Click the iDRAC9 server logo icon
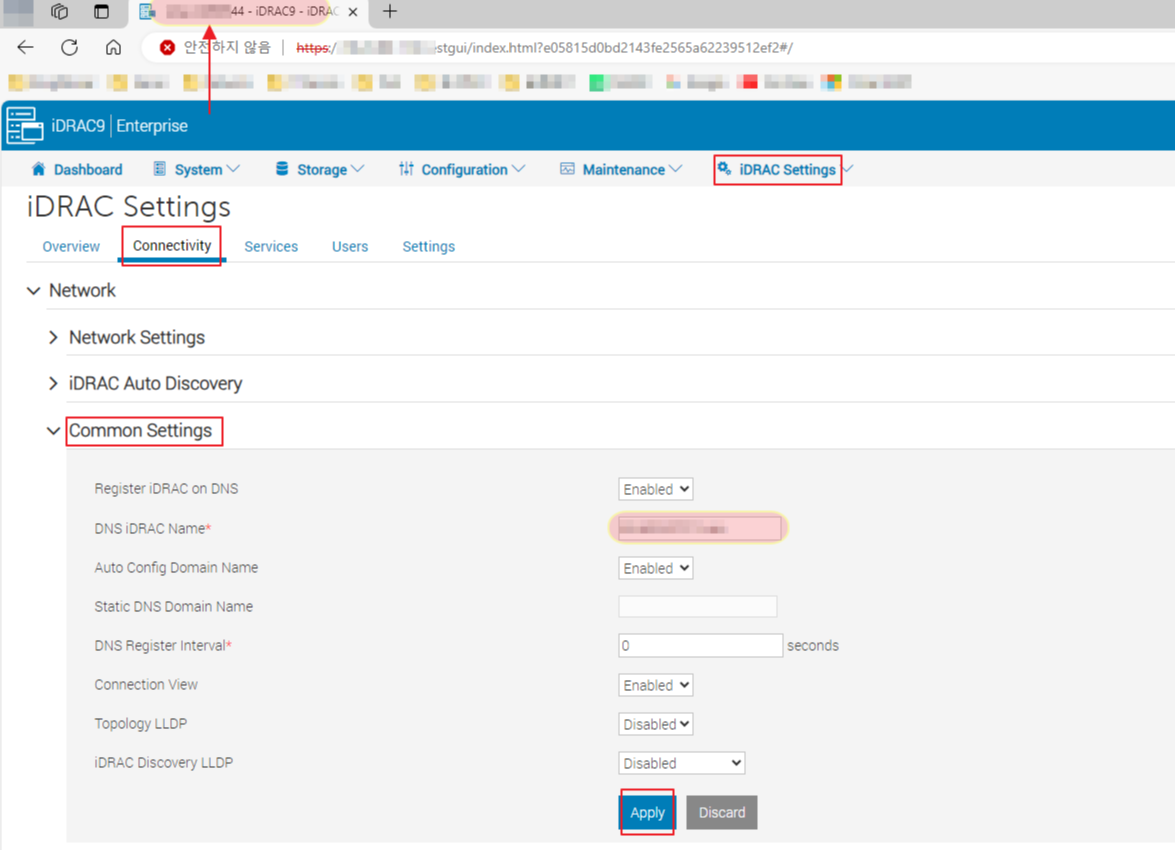The height and width of the screenshot is (850, 1175). coord(25,125)
